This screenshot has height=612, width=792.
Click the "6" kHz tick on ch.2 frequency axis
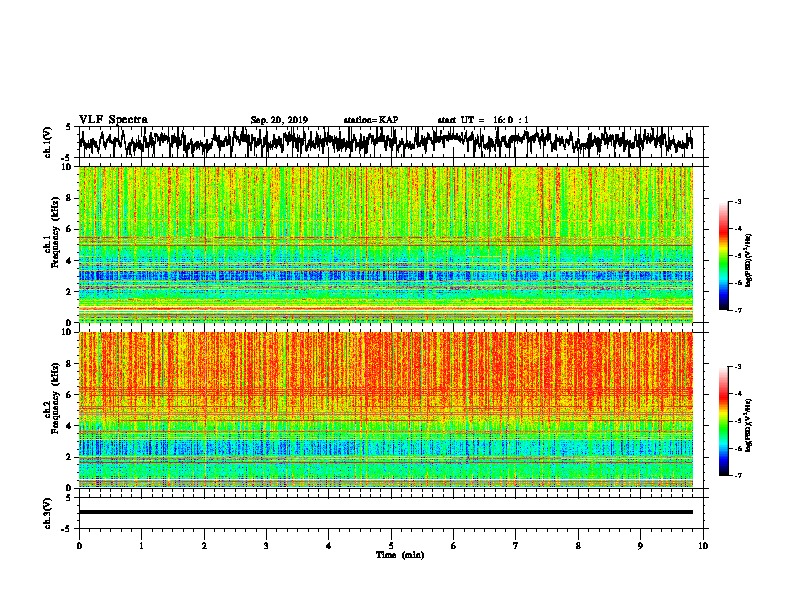click(x=69, y=394)
